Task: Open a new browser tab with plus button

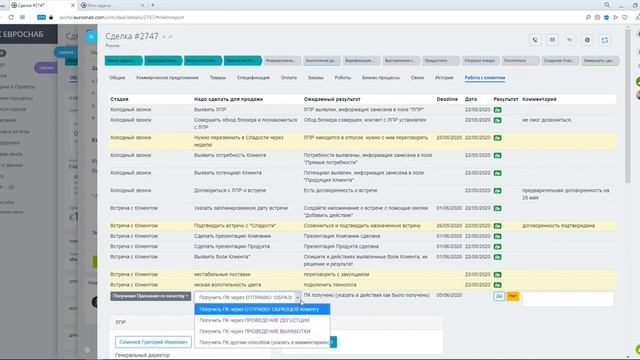Action: 153,5
